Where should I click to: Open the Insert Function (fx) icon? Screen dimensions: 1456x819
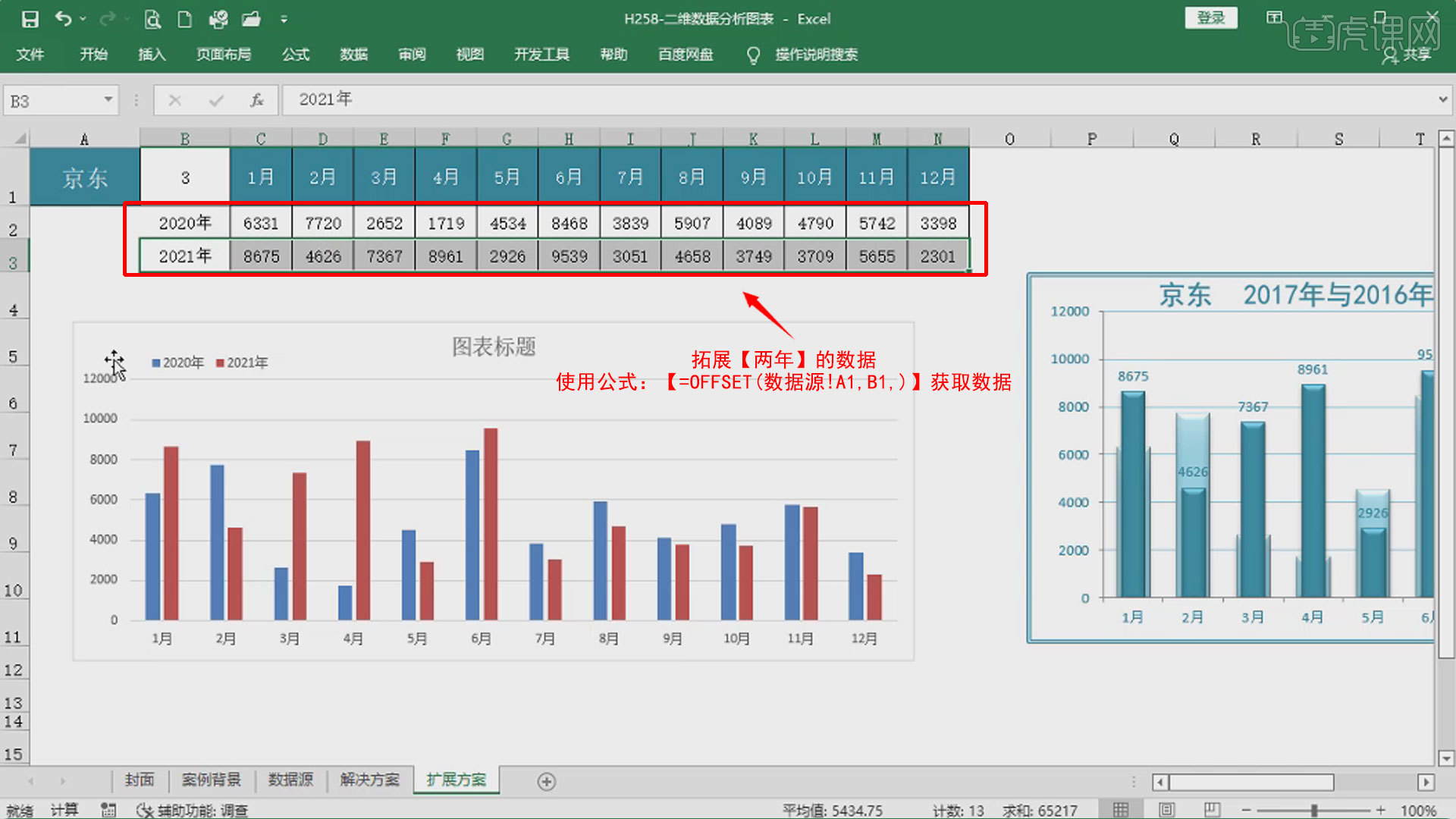point(256,99)
